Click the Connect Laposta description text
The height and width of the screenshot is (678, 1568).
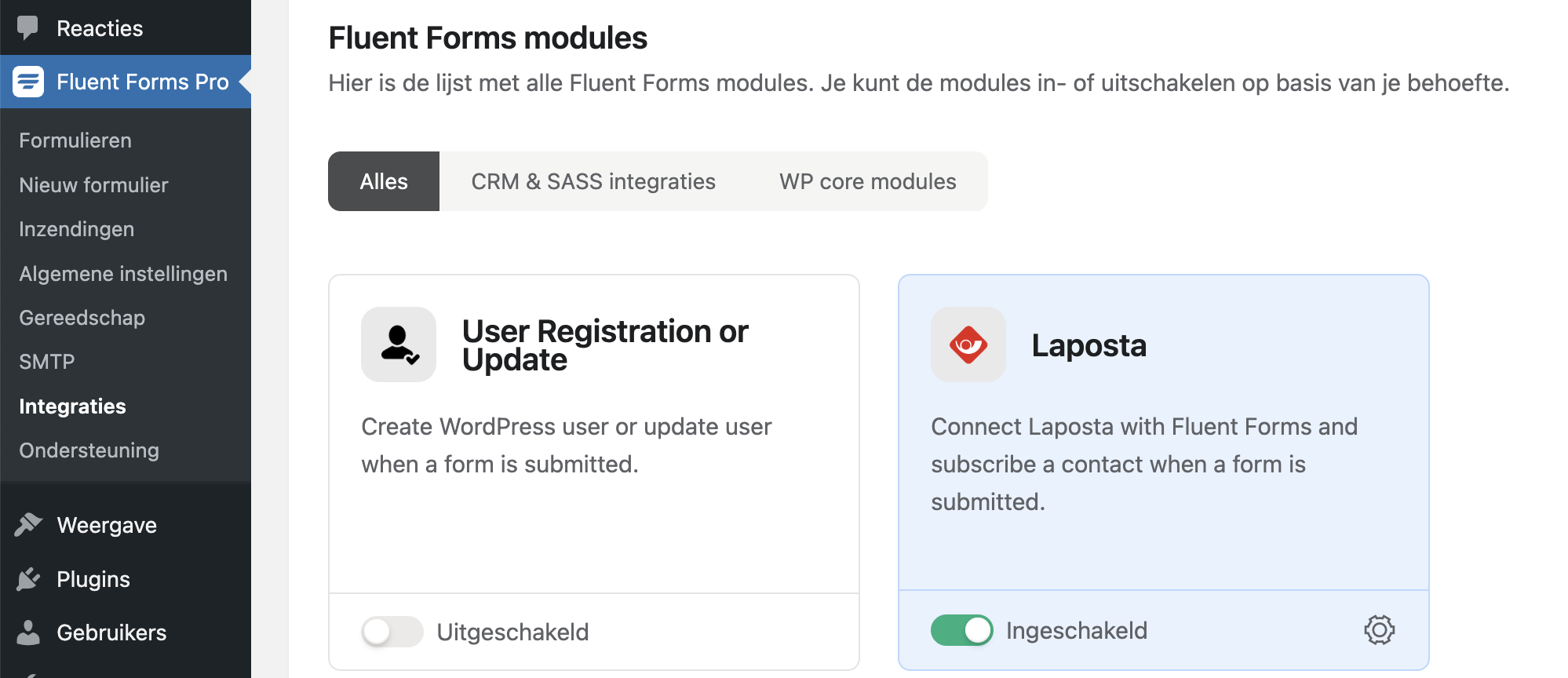pyautogui.click(x=1144, y=464)
